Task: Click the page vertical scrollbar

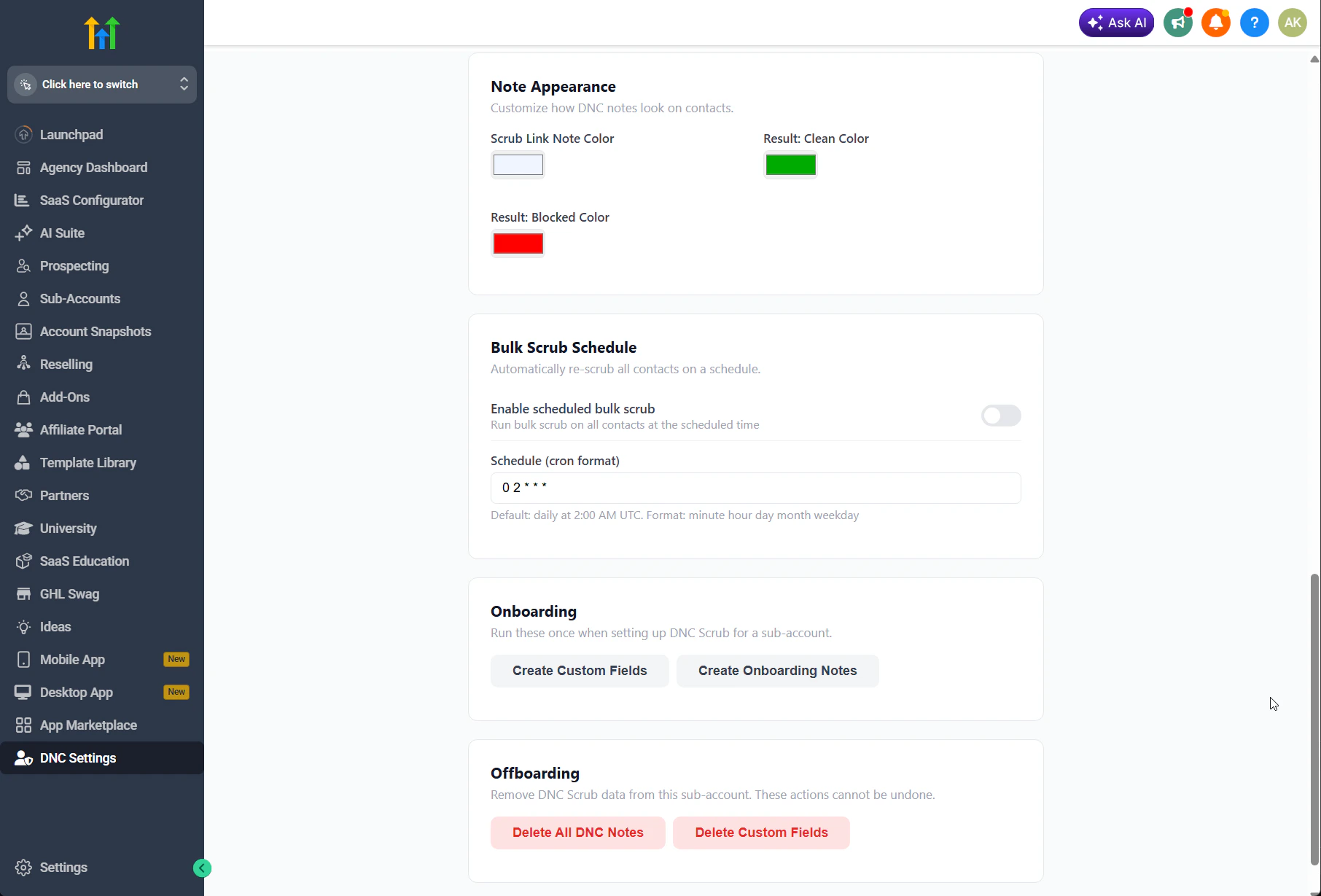Action: coord(1314,719)
